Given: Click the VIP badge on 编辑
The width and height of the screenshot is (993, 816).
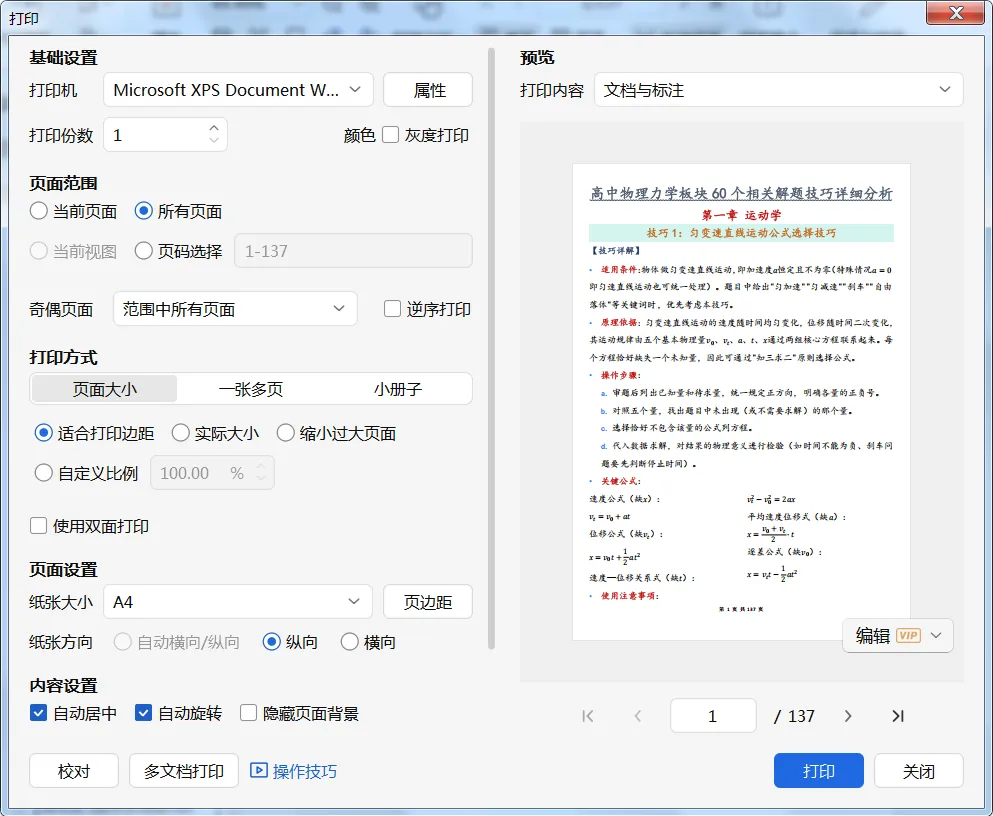Looking at the screenshot, I should pos(909,636).
